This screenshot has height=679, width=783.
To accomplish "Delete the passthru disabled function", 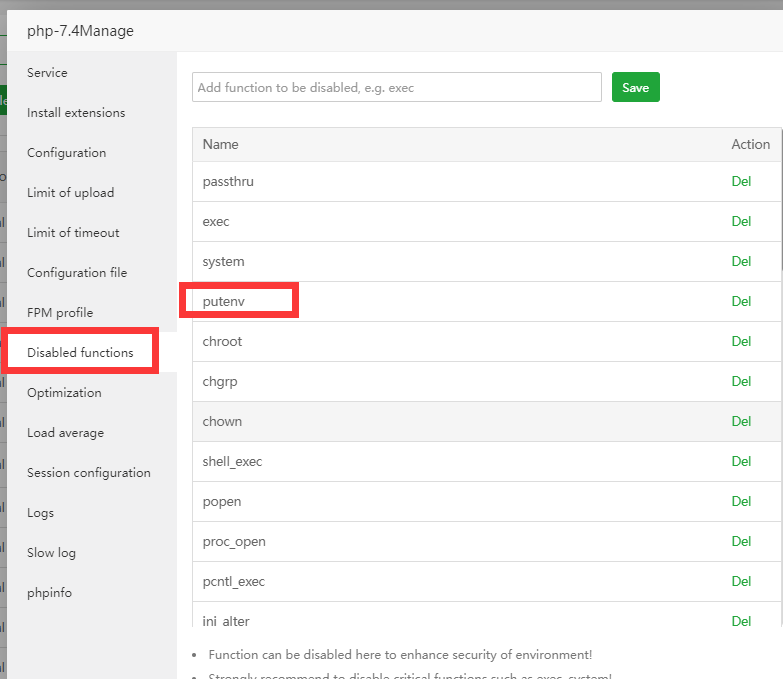I will [x=741, y=182].
